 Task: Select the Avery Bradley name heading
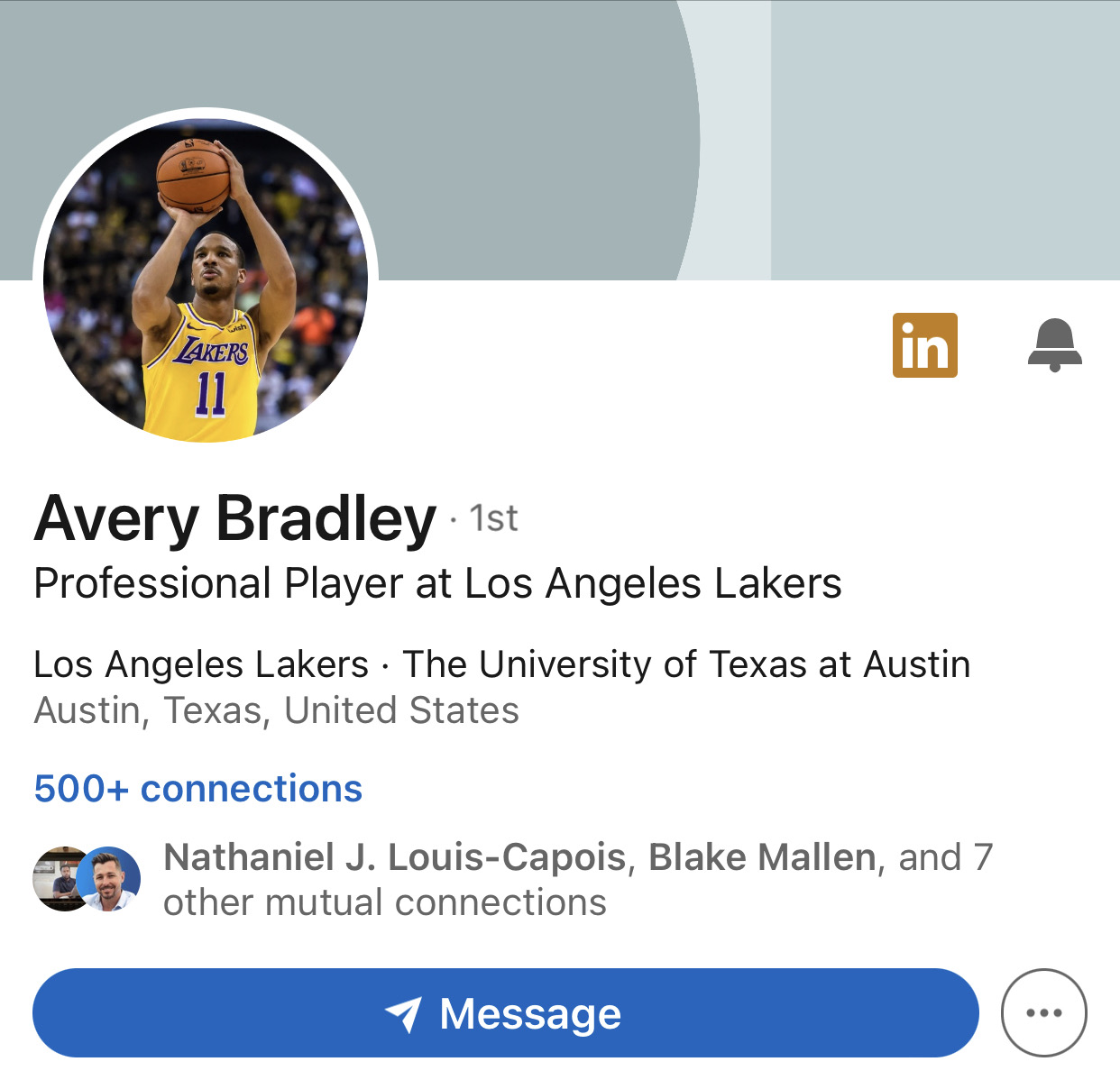[234, 519]
